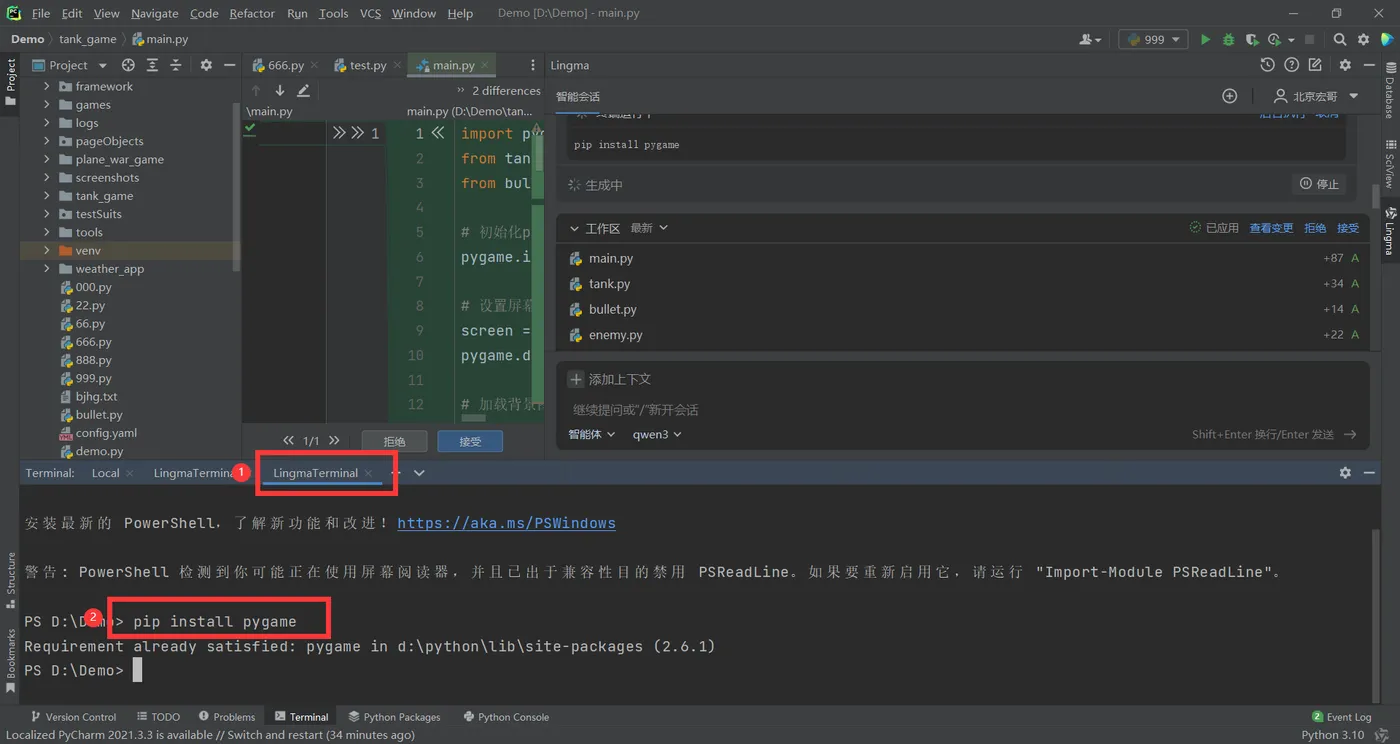Run the 999 configuration with green play
Screen dimensions: 1400x744
coord(1205,39)
